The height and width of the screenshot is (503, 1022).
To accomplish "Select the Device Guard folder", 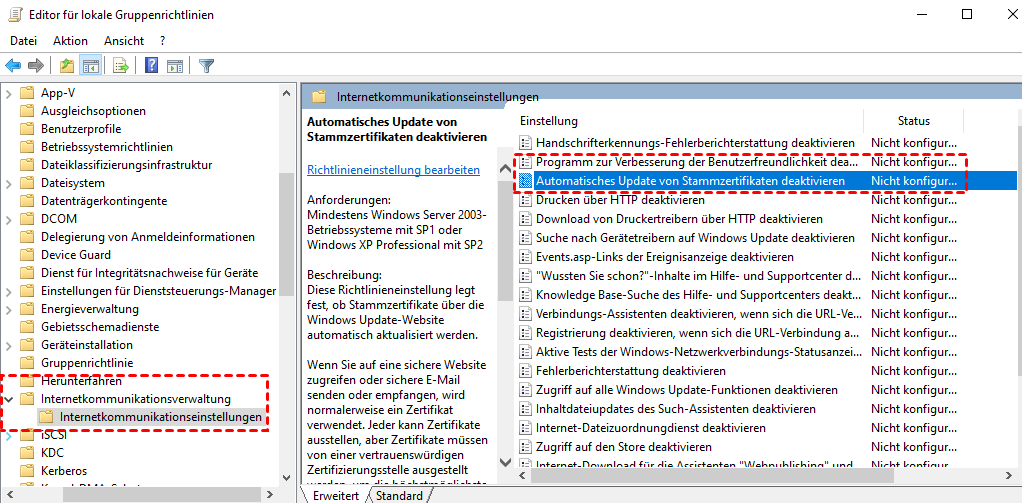I will pyautogui.click(x=76, y=255).
